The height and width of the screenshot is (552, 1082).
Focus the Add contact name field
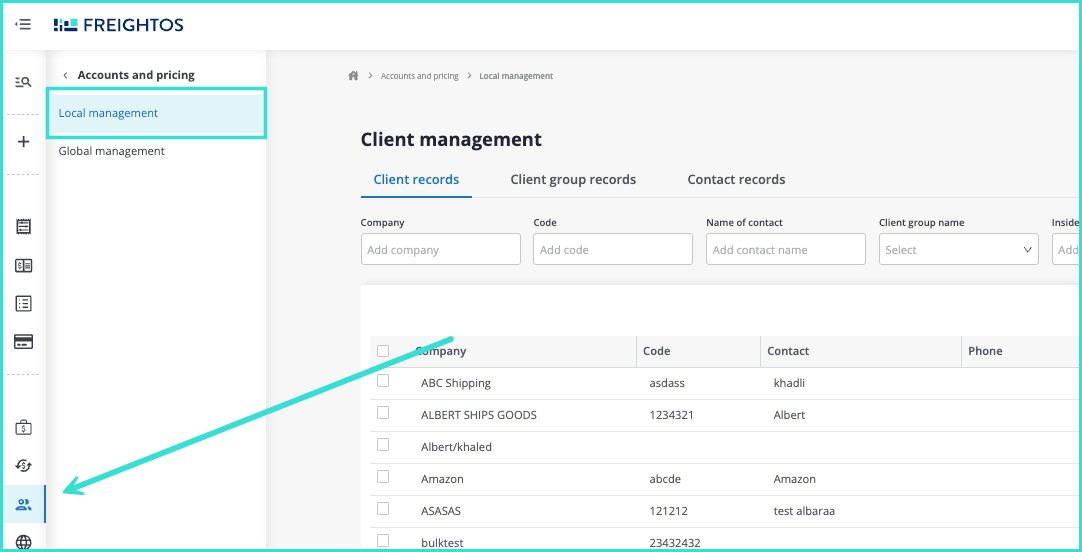click(785, 250)
